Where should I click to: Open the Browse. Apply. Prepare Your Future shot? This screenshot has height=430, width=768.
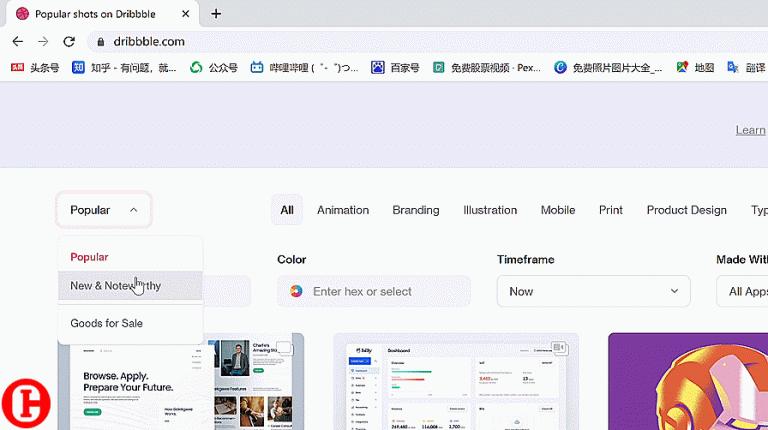(x=181, y=387)
